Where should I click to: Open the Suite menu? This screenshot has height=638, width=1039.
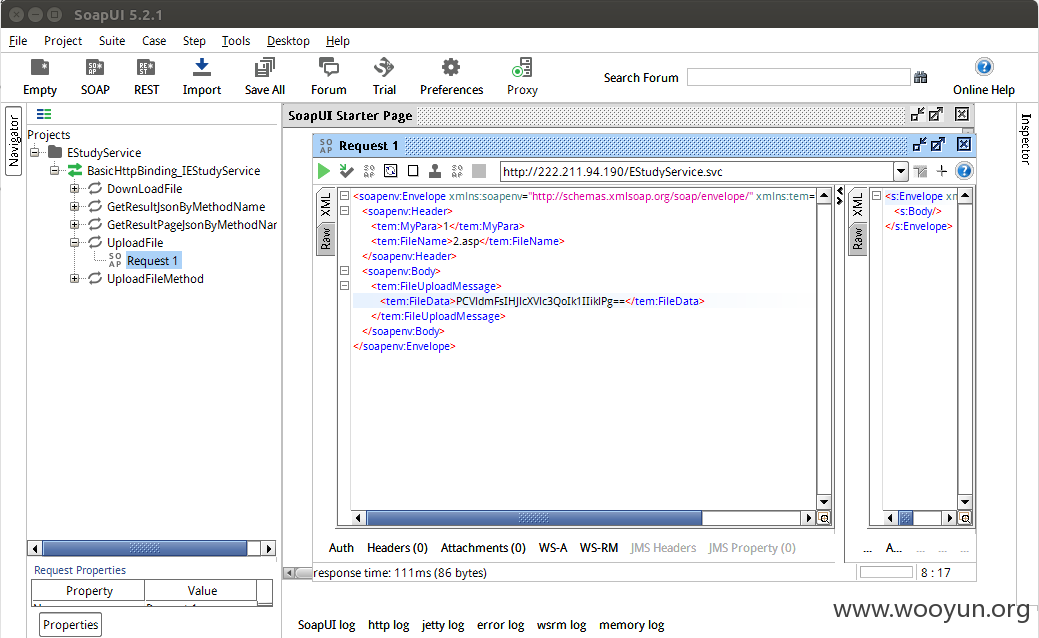pos(112,40)
